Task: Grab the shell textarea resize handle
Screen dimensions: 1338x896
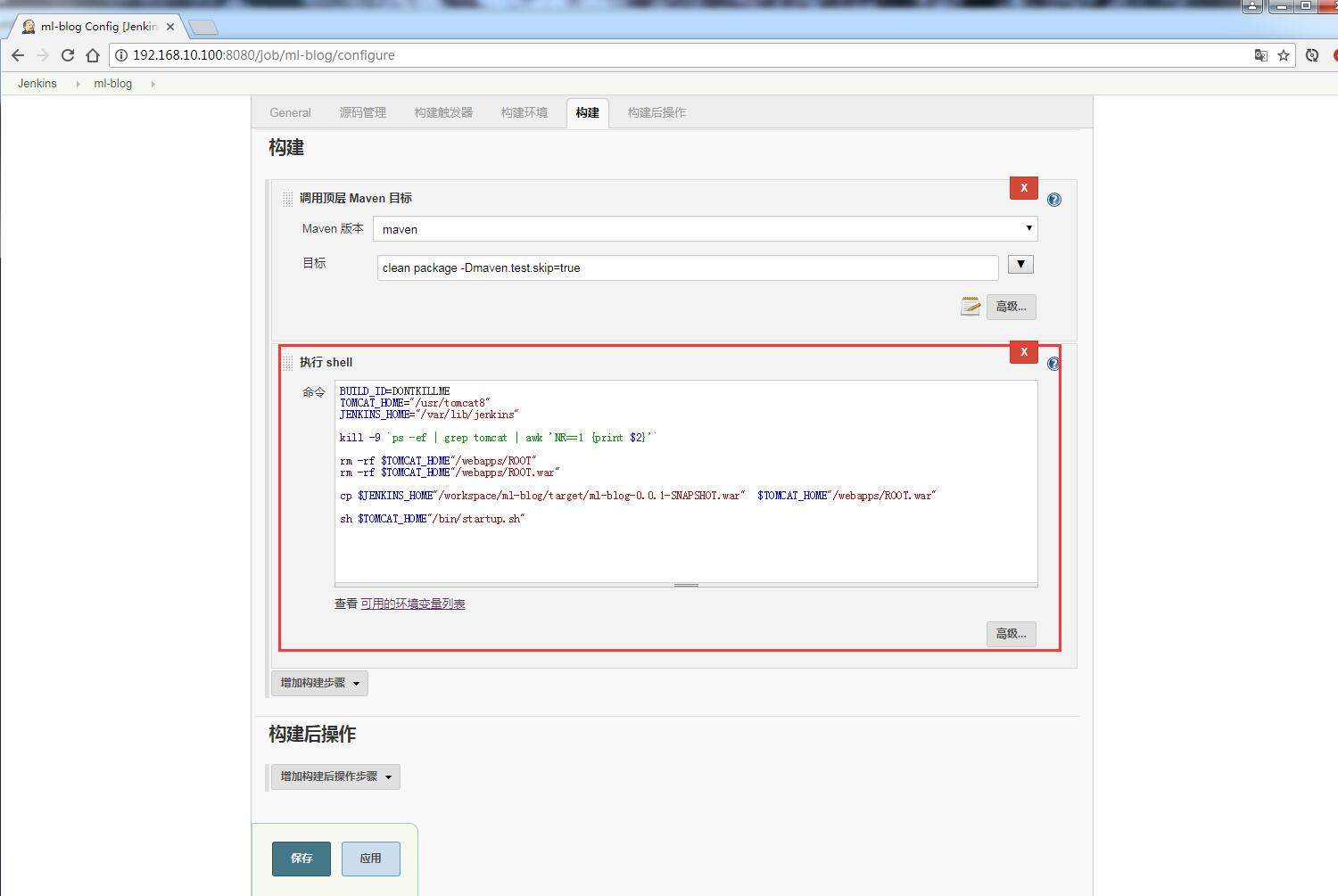Action: click(686, 586)
